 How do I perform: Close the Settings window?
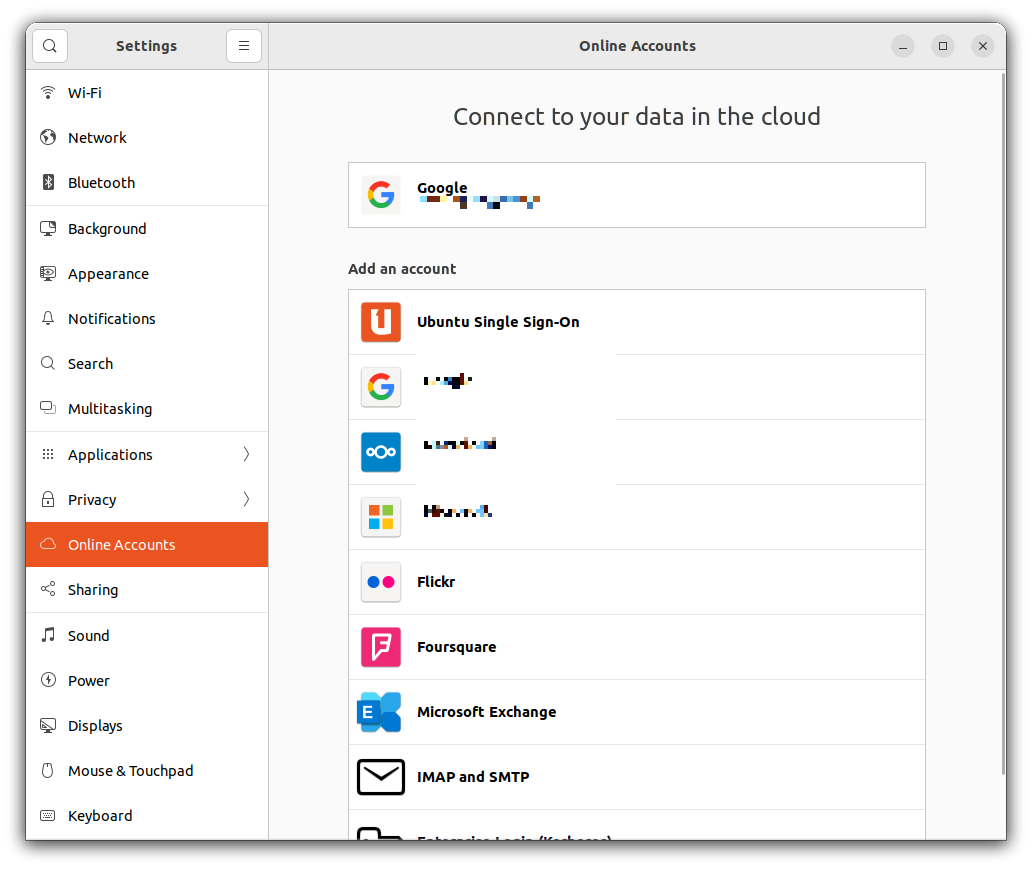tap(983, 46)
